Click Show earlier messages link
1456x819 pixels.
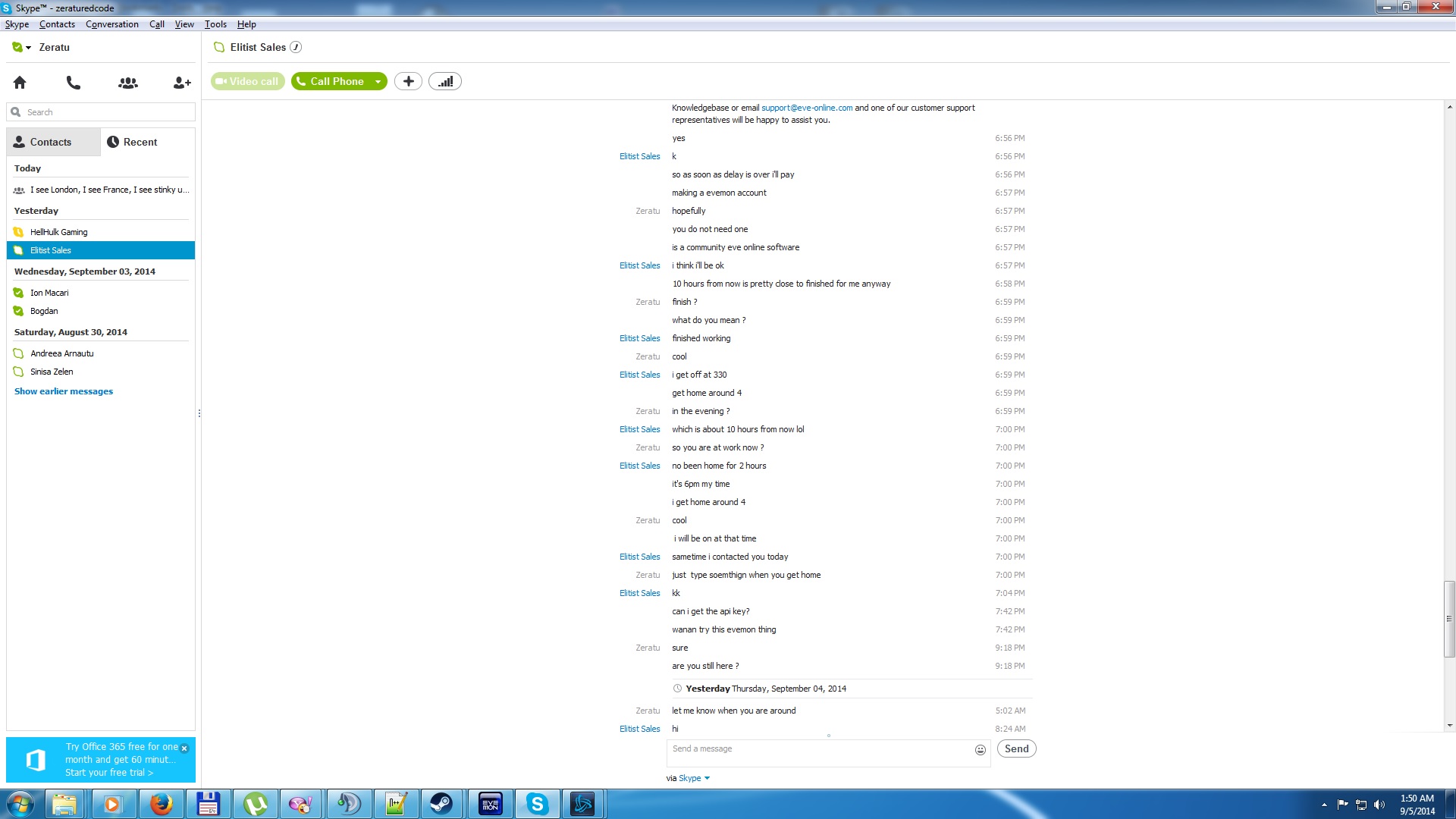[64, 391]
